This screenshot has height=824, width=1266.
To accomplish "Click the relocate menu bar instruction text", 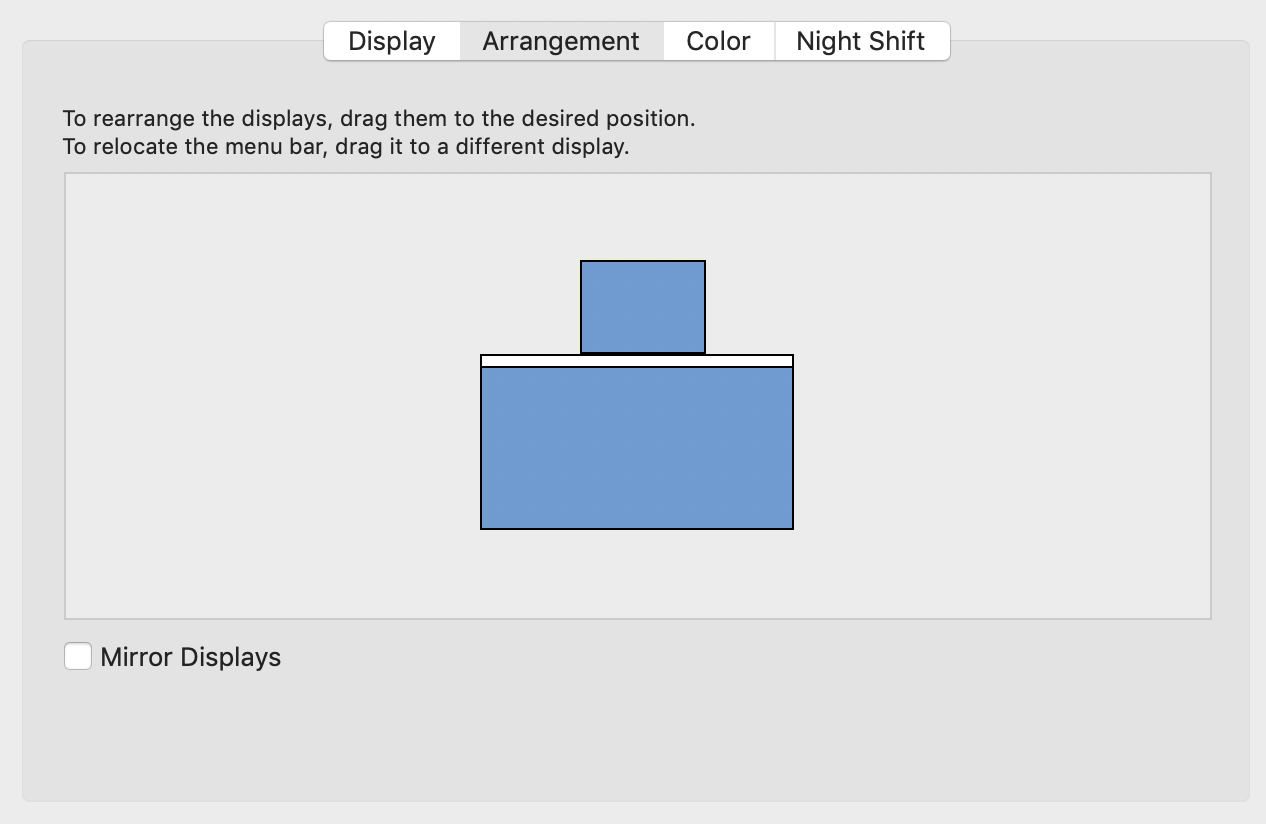I will [x=345, y=147].
